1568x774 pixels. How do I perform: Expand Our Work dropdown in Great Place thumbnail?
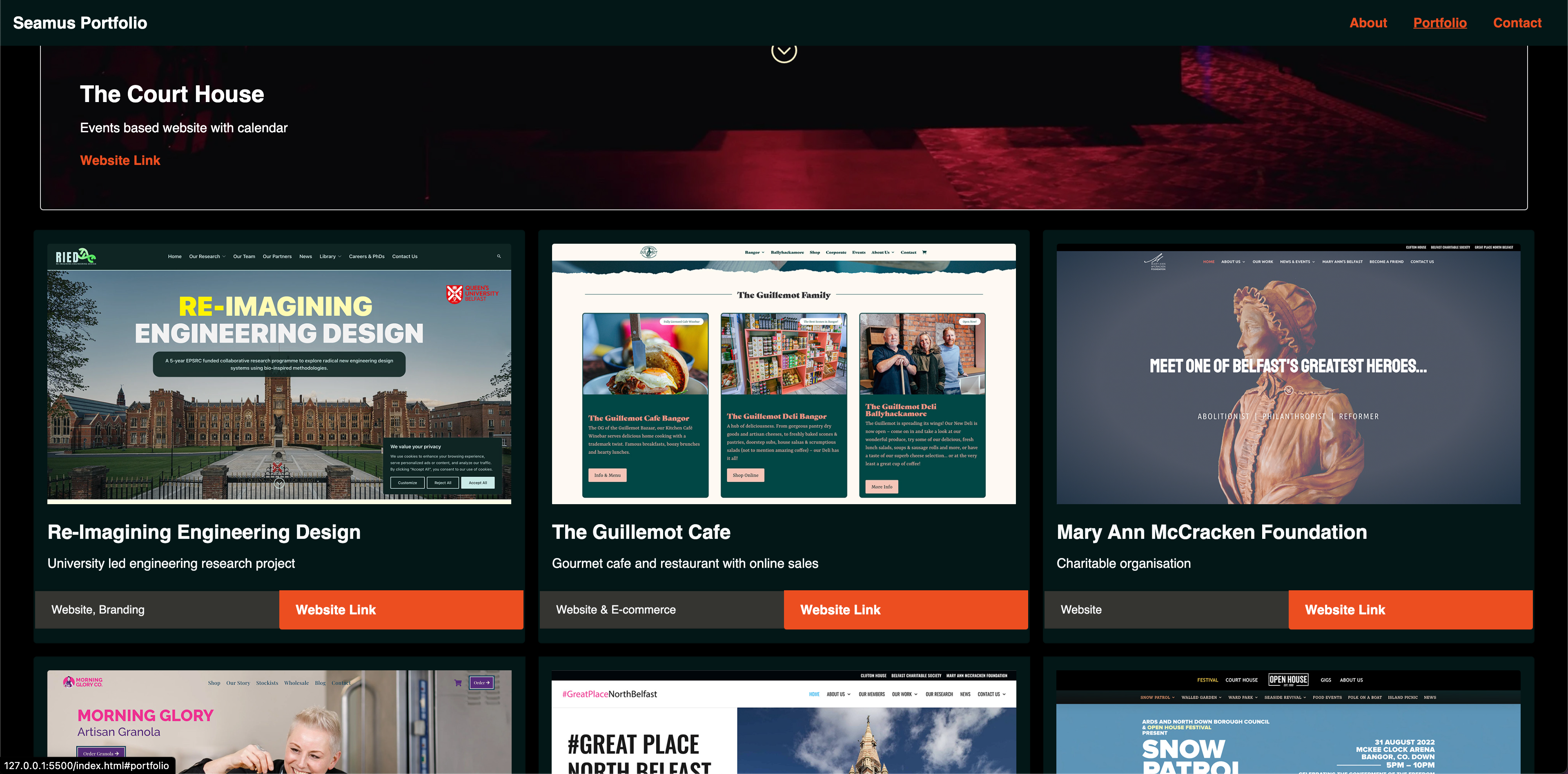click(x=904, y=694)
